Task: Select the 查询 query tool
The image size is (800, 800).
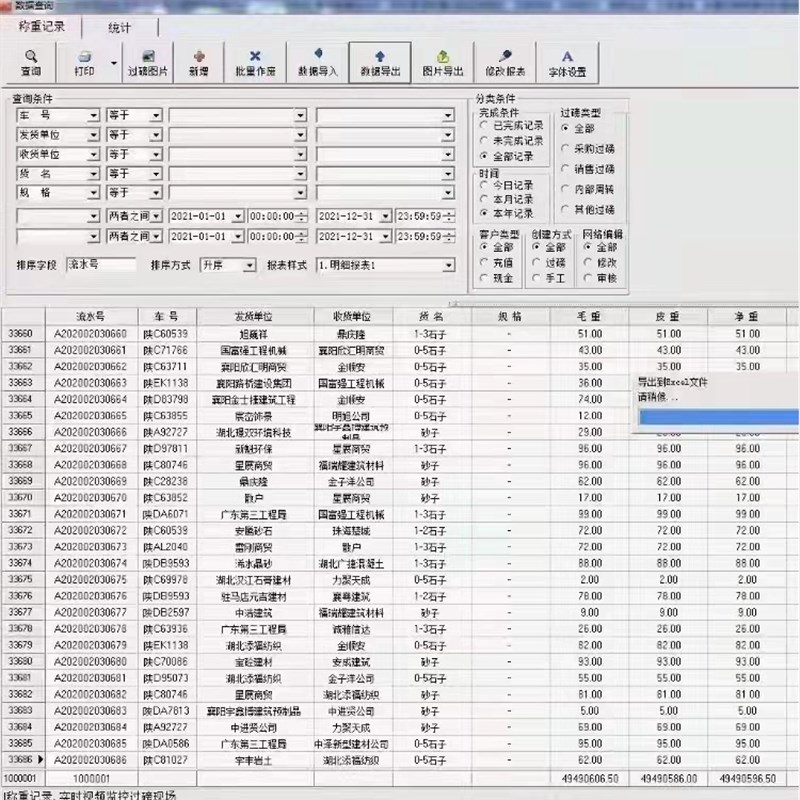Action: click(32, 62)
